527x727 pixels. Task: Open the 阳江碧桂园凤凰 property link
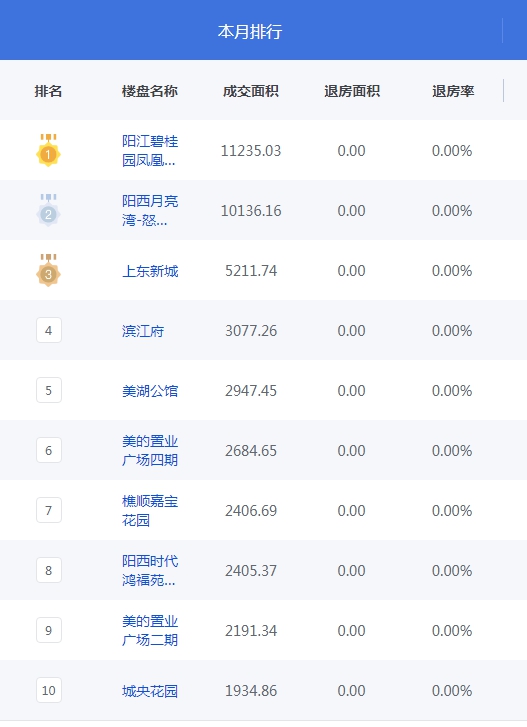(150, 151)
